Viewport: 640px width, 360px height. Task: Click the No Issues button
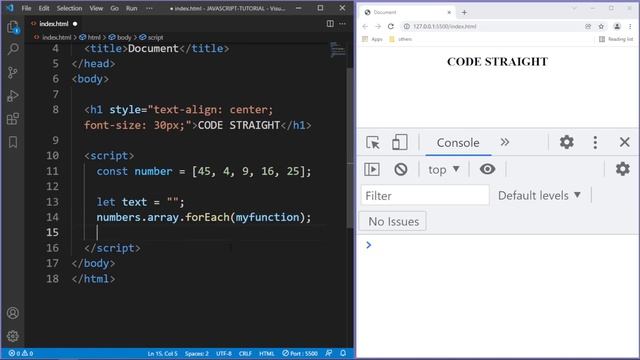(x=393, y=221)
